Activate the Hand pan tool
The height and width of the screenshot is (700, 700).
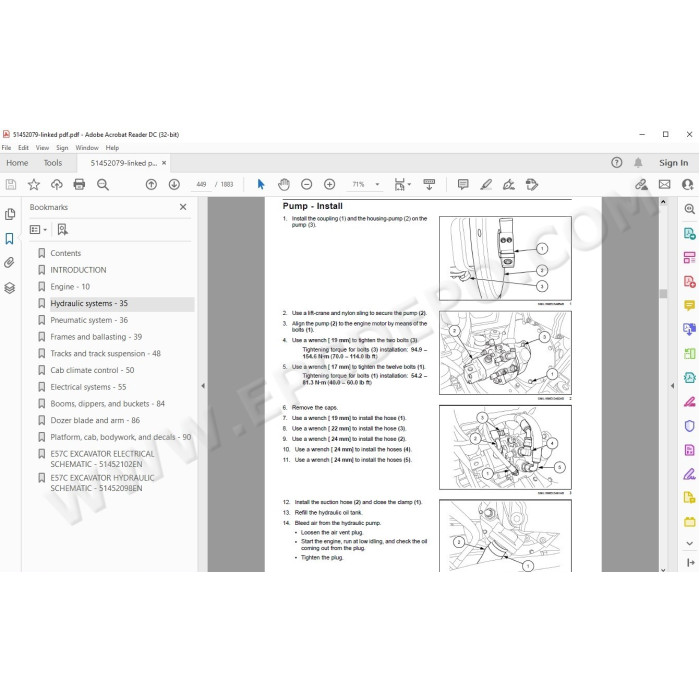point(284,184)
